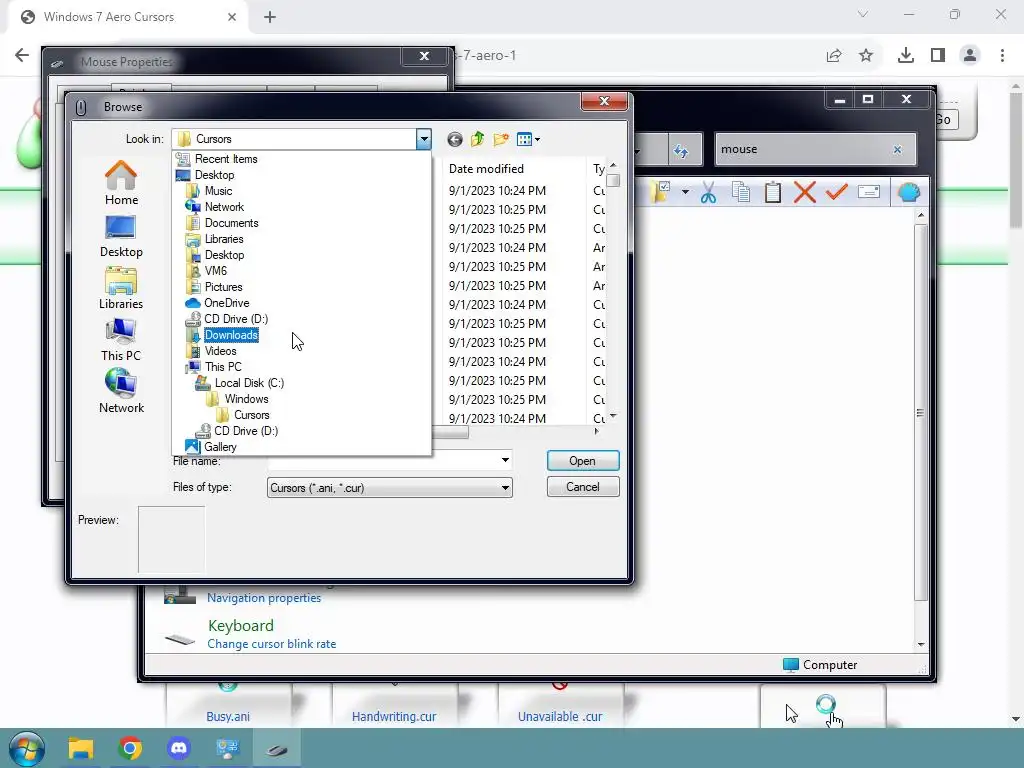1024x768 pixels.
Task: Click the file list vertical scrollbar down arrow
Action: (x=613, y=416)
